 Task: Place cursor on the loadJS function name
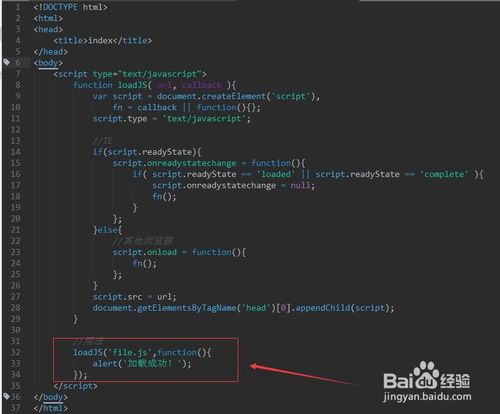point(133,85)
